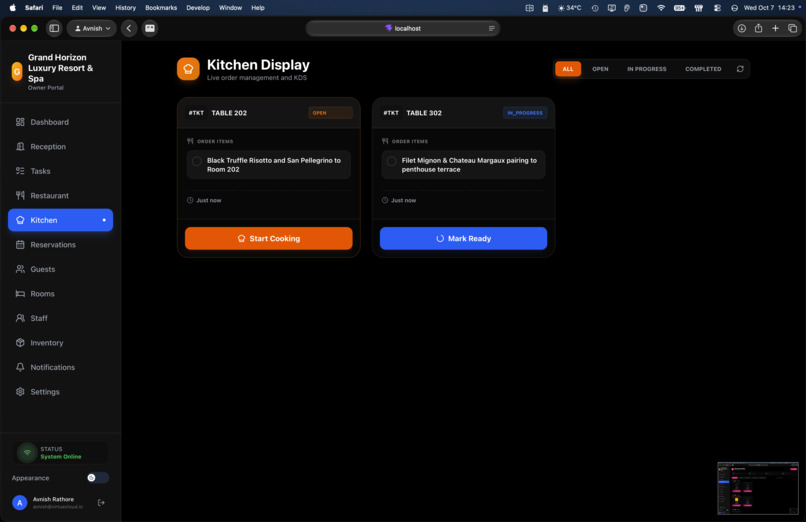Check the Black Truffle Risotto item circle
This screenshot has height=522, width=806.
pyautogui.click(x=196, y=161)
